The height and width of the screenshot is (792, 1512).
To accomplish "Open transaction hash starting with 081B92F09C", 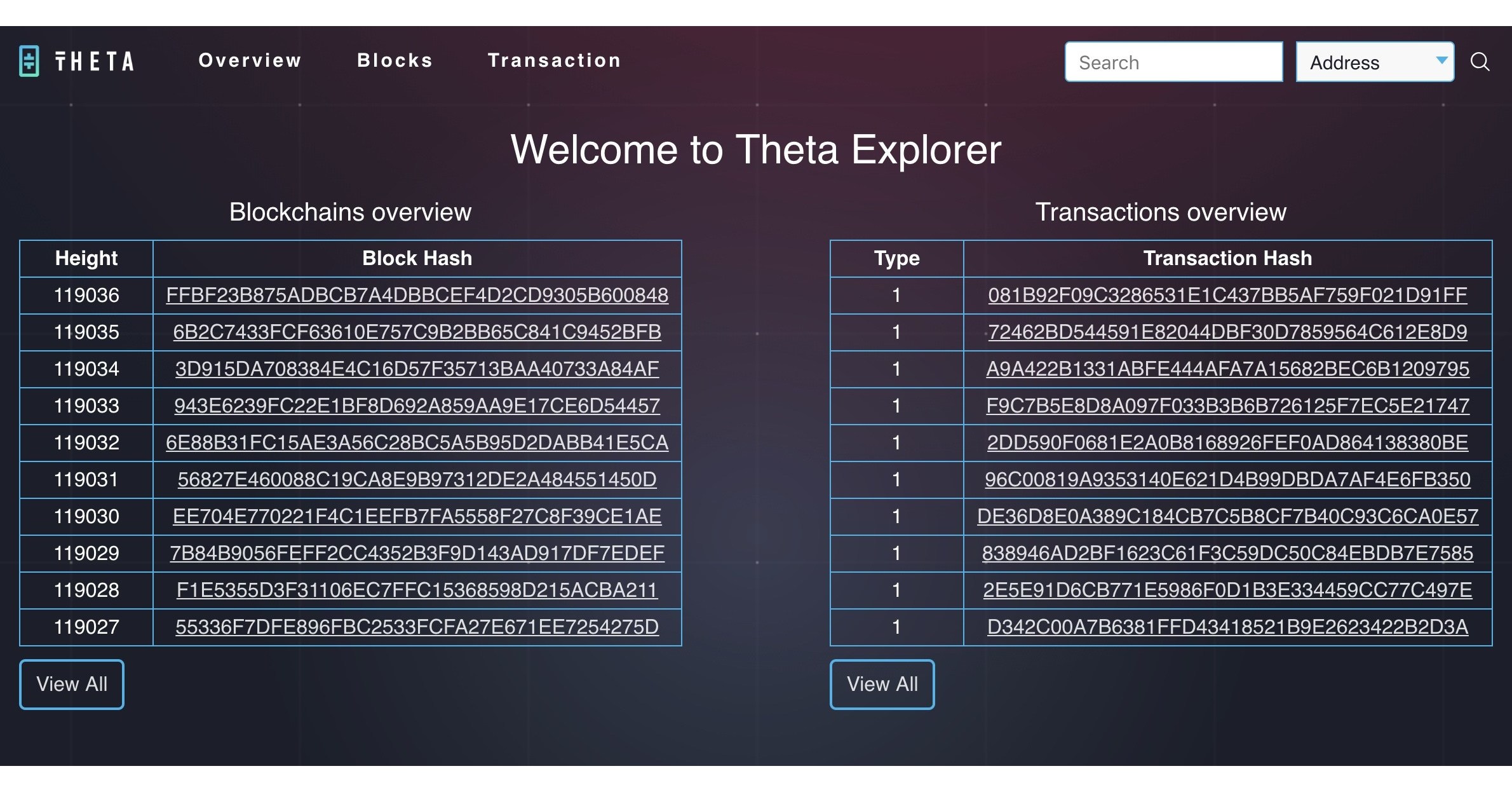I will (x=1227, y=295).
